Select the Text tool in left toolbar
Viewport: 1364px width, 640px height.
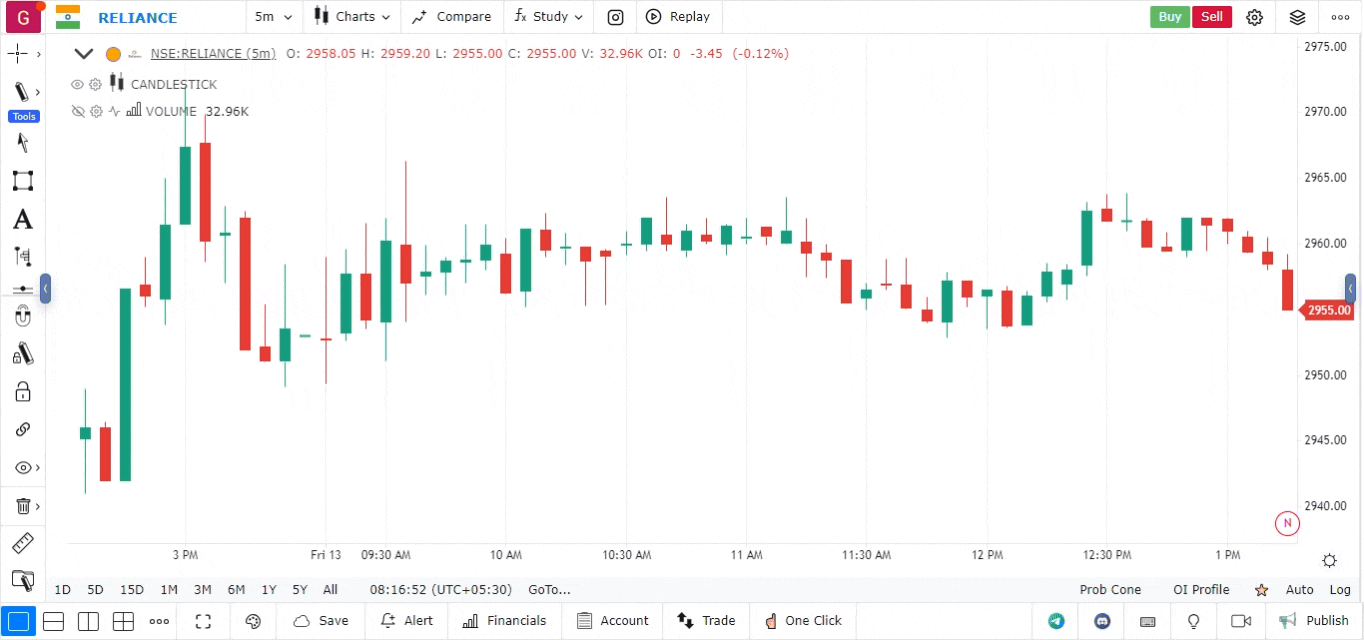pos(23,219)
